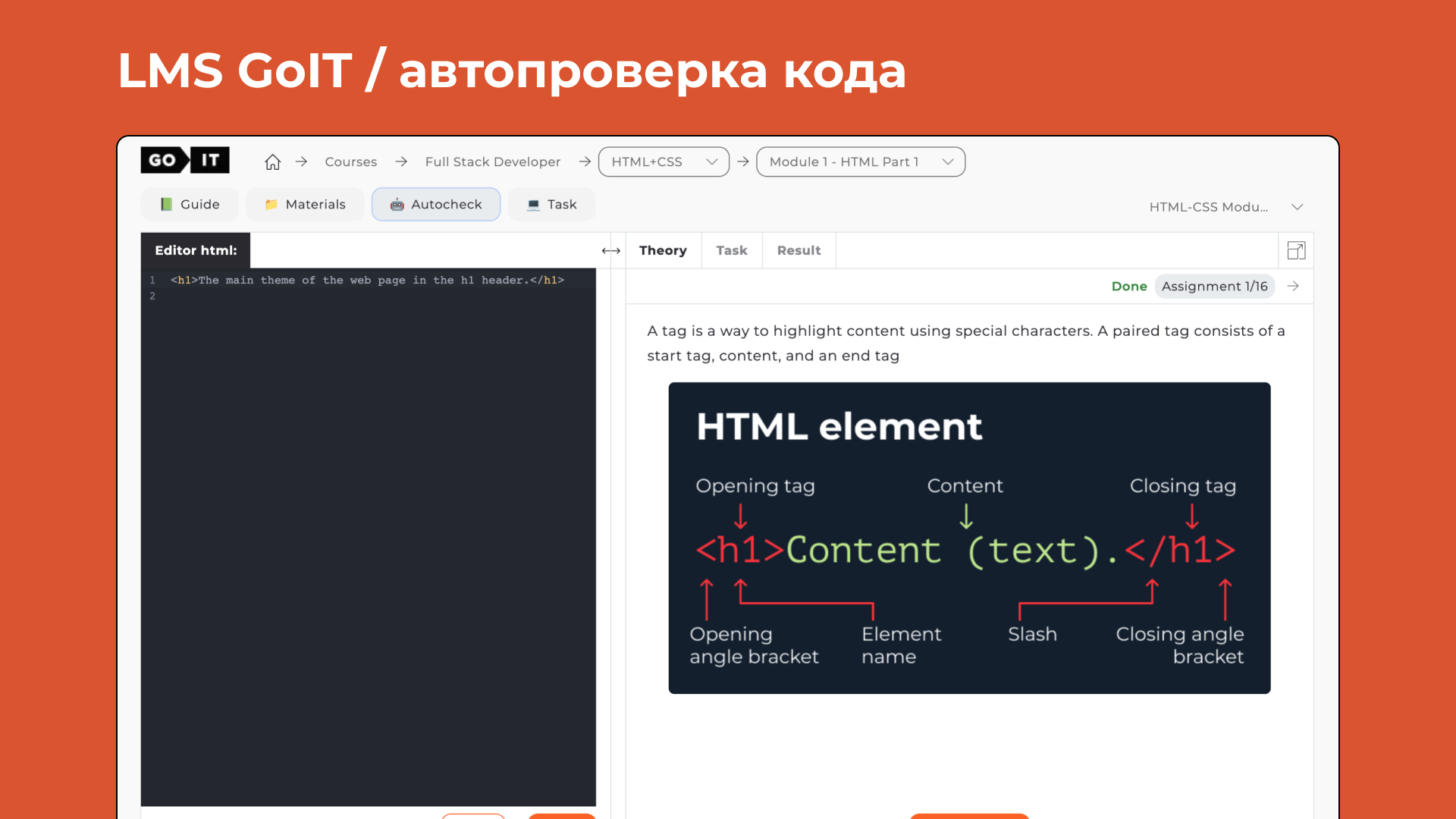The image size is (1456, 819).
Task: Select the Autocheck tab
Action: [x=436, y=204]
